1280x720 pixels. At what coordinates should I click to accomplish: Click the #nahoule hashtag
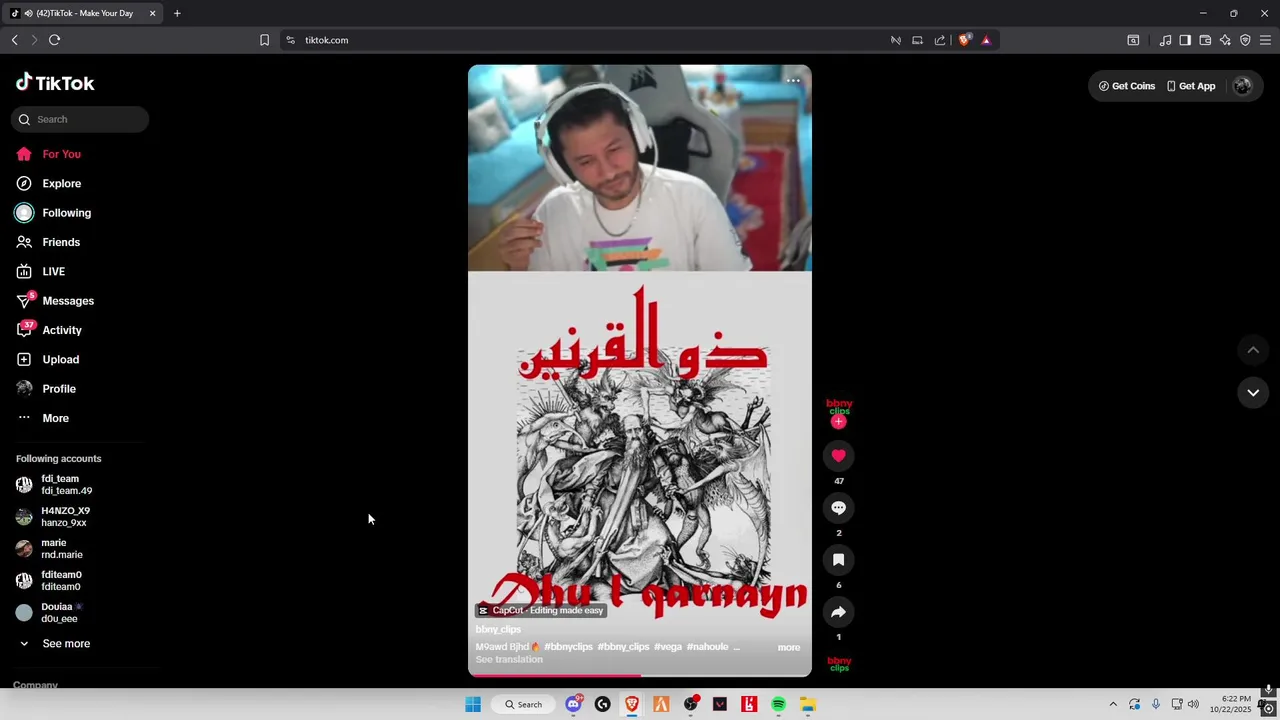pos(708,647)
